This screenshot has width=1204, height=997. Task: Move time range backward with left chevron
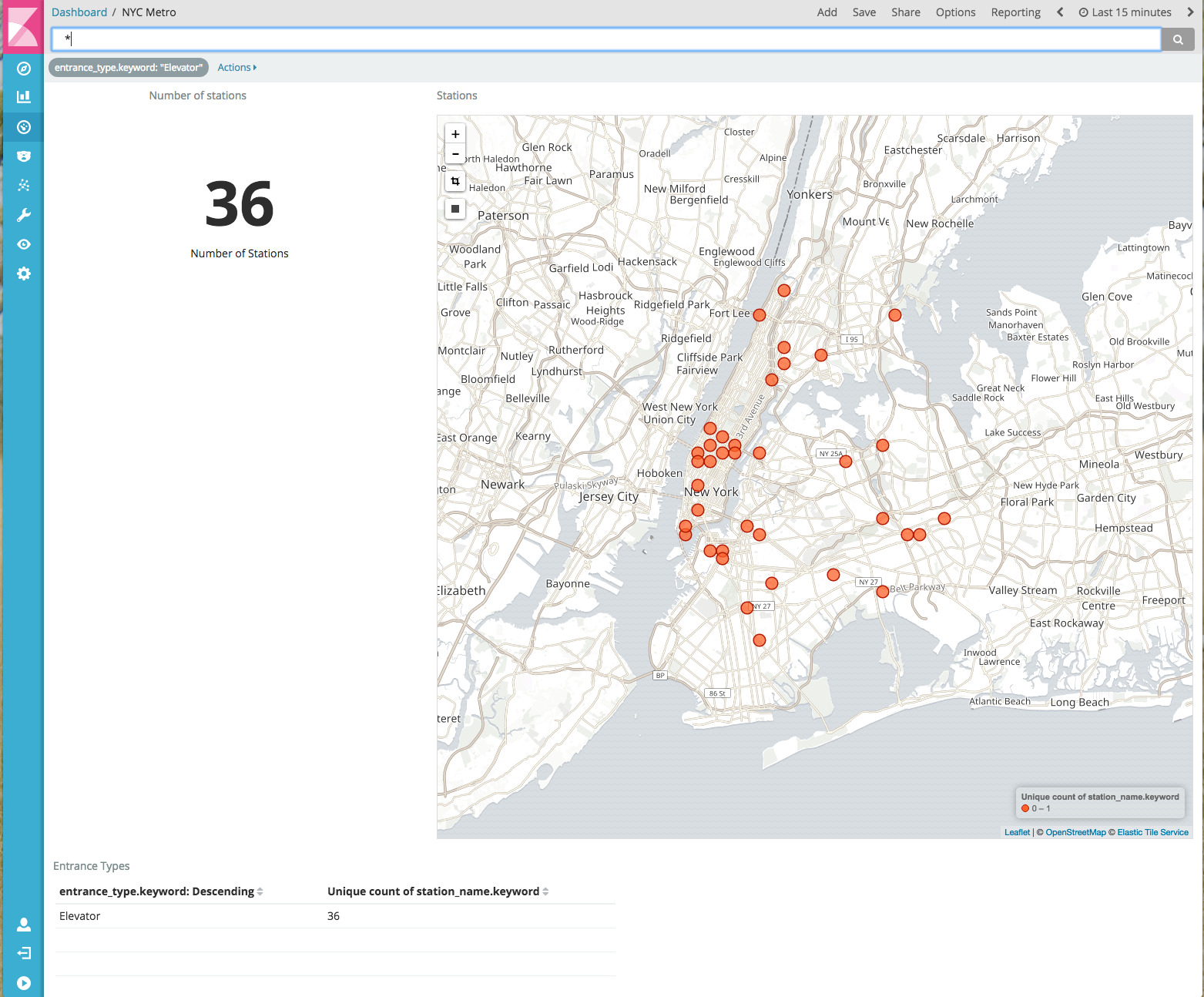coord(1060,12)
